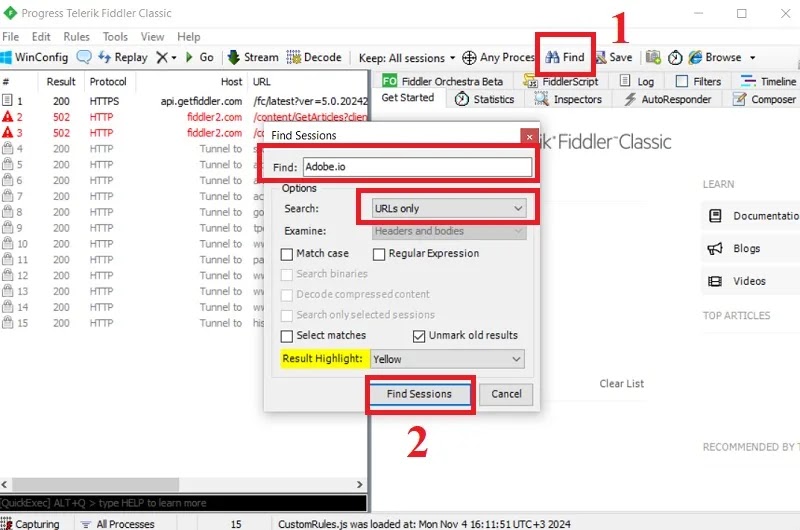The width and height of the screenshot is (800, 530).
Task: Click the warning icon on session 2
Action: 7,117
